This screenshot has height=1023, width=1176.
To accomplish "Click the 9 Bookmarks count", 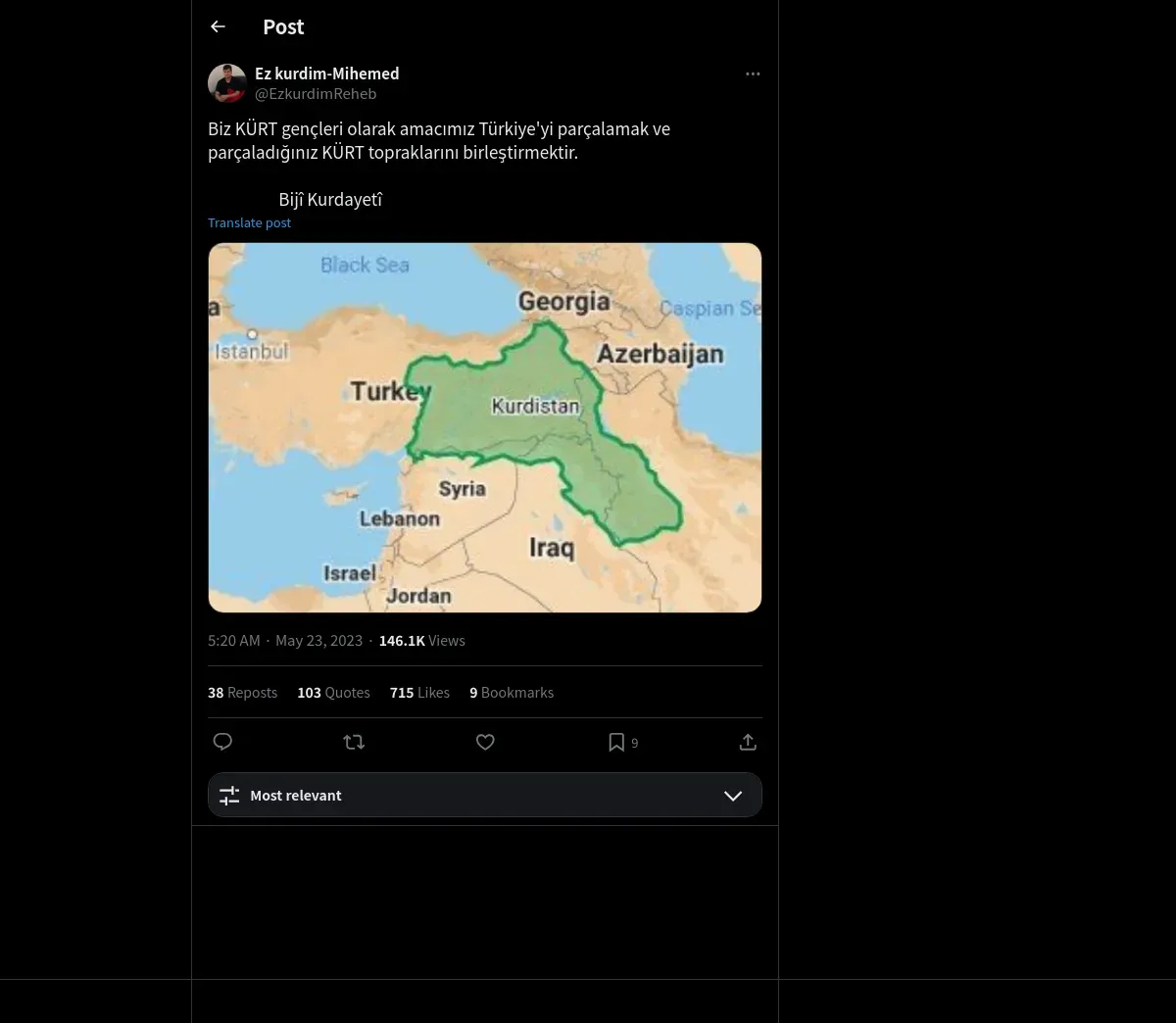I will (512, 693).
